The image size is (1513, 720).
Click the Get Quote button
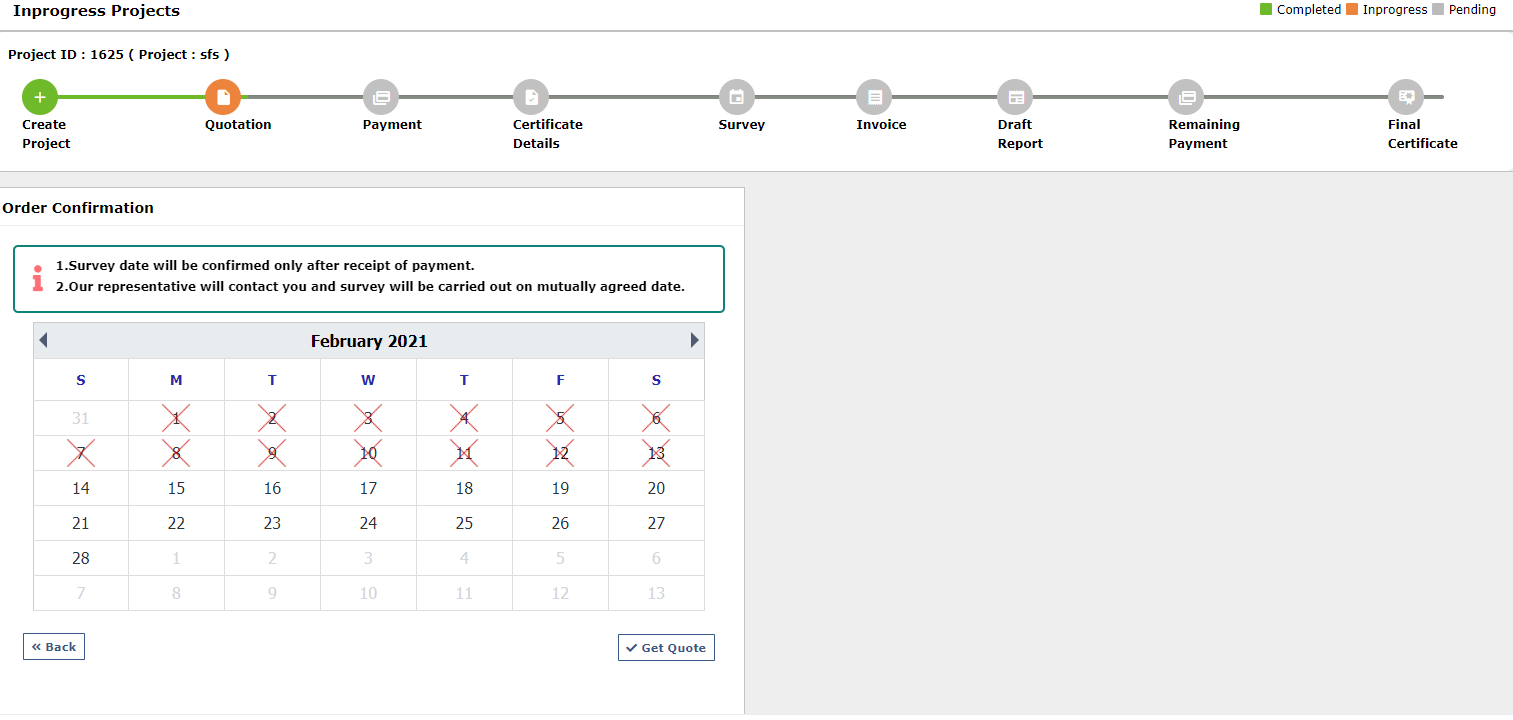(666, 648)
